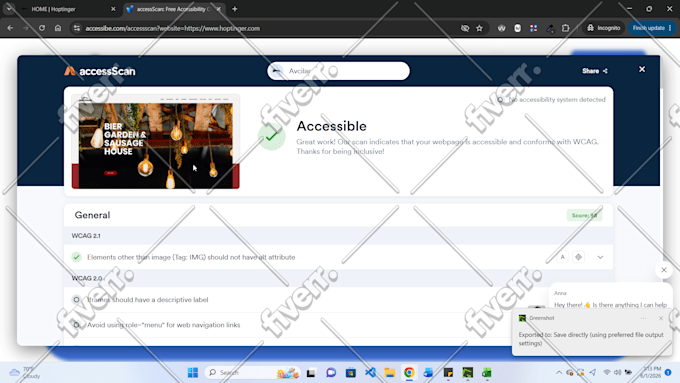Click the green check for alt attribute rule
Viewport: 680px width, 383px height.
coord(76,257)
